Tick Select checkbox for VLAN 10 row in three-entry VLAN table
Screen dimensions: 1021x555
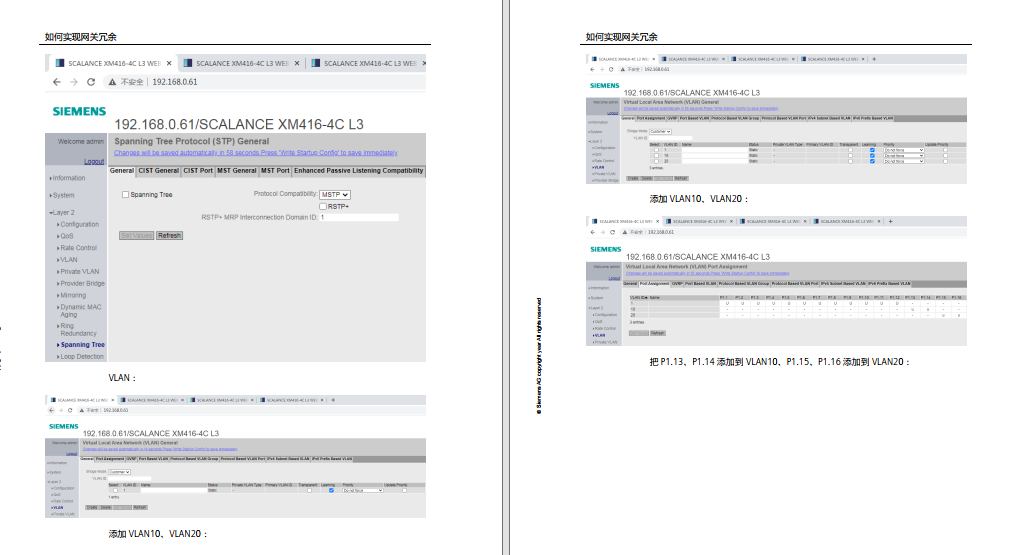pos(656,156)
